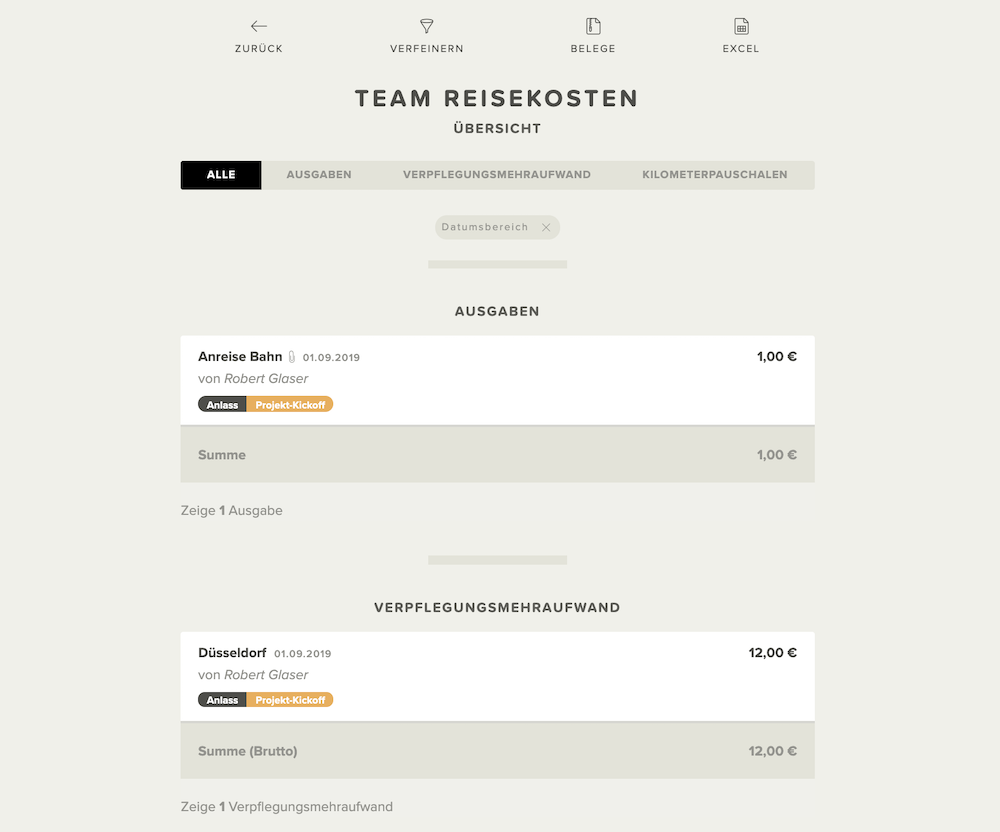
Task: Select the Alle tab
Action: click(x=221, y=175)
